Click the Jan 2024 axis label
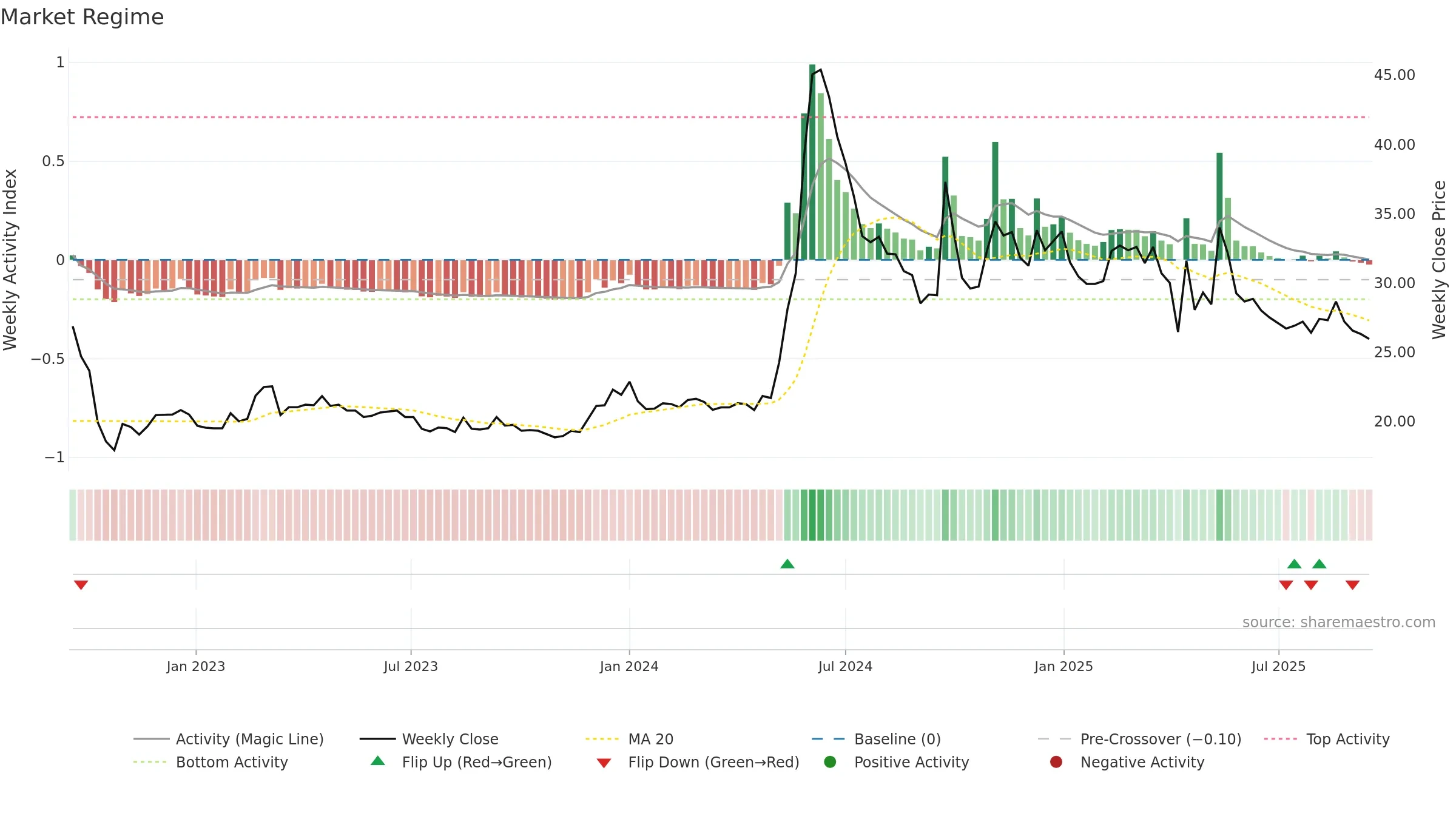Screen dimensions: 1456x819 pos(629,667)
